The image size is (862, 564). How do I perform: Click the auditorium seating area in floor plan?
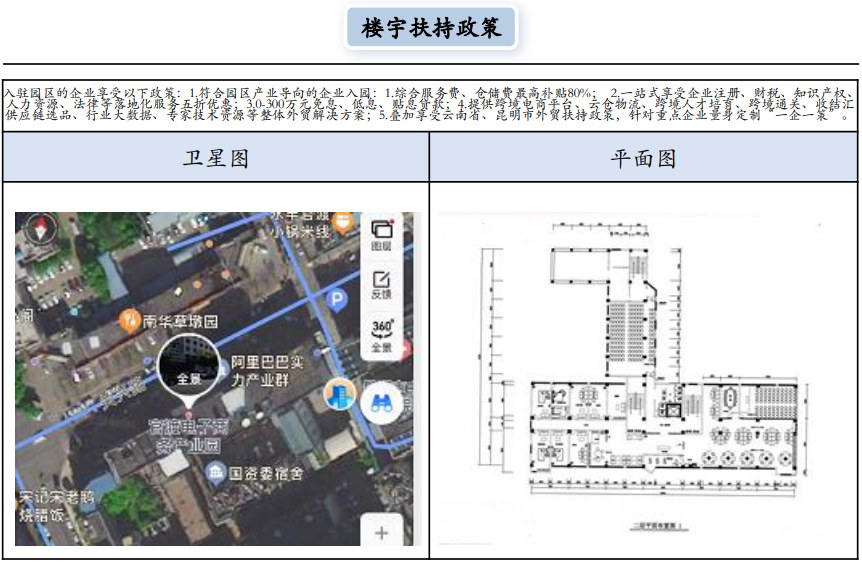(x=632, y=330)
